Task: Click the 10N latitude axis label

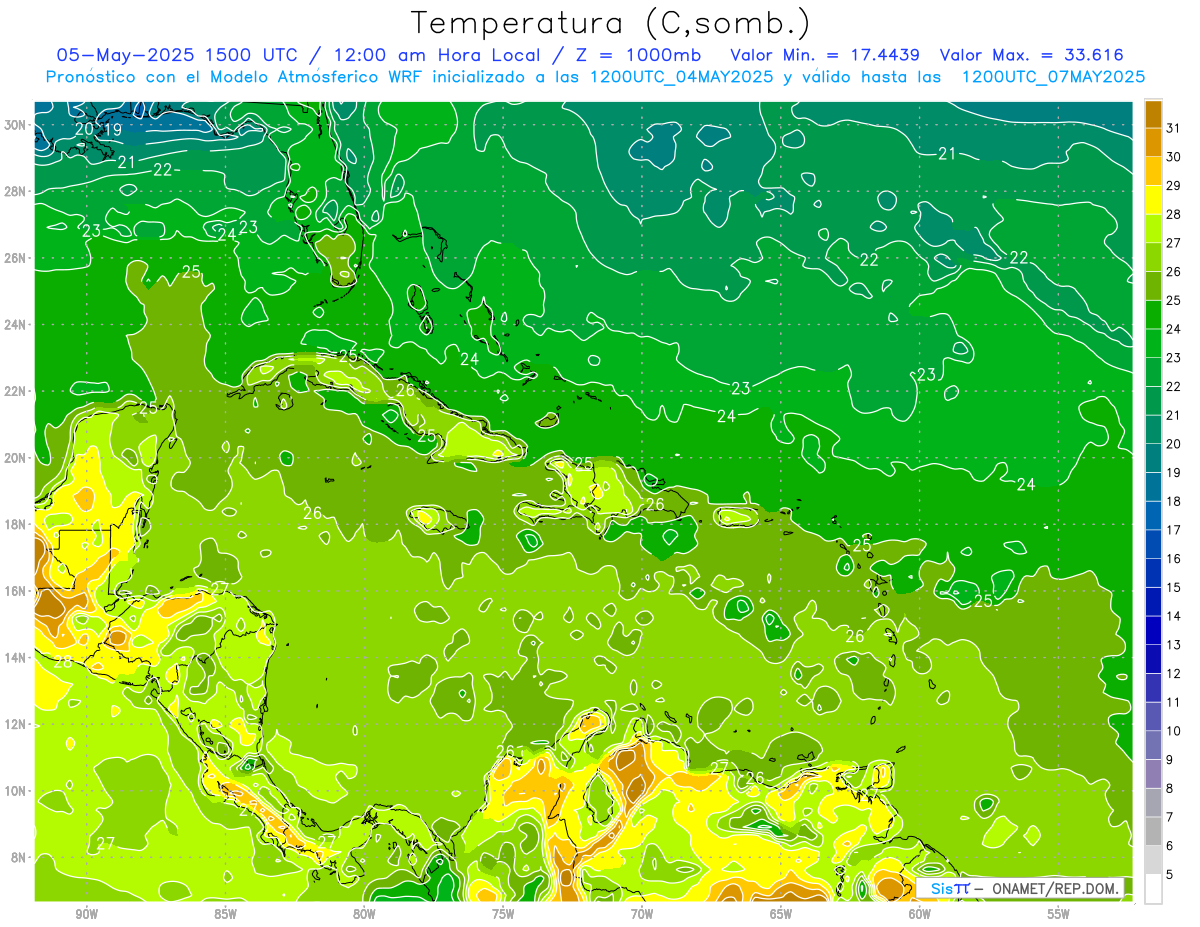Action: (x=16, y=791)
